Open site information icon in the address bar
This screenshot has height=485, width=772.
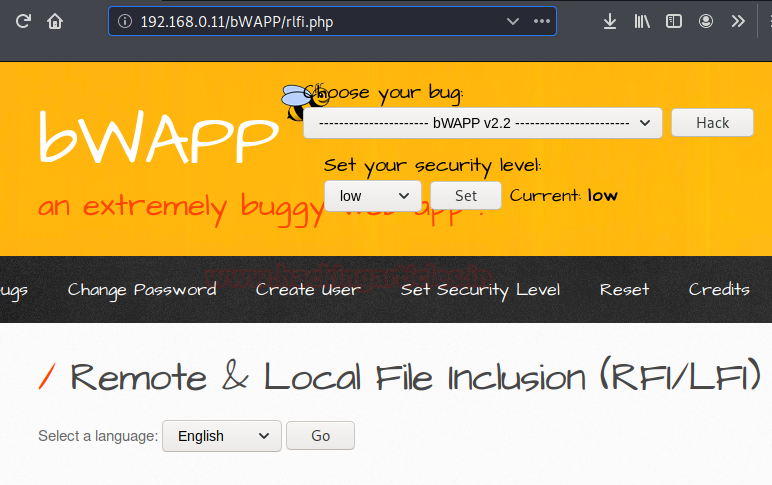[125, 21]
